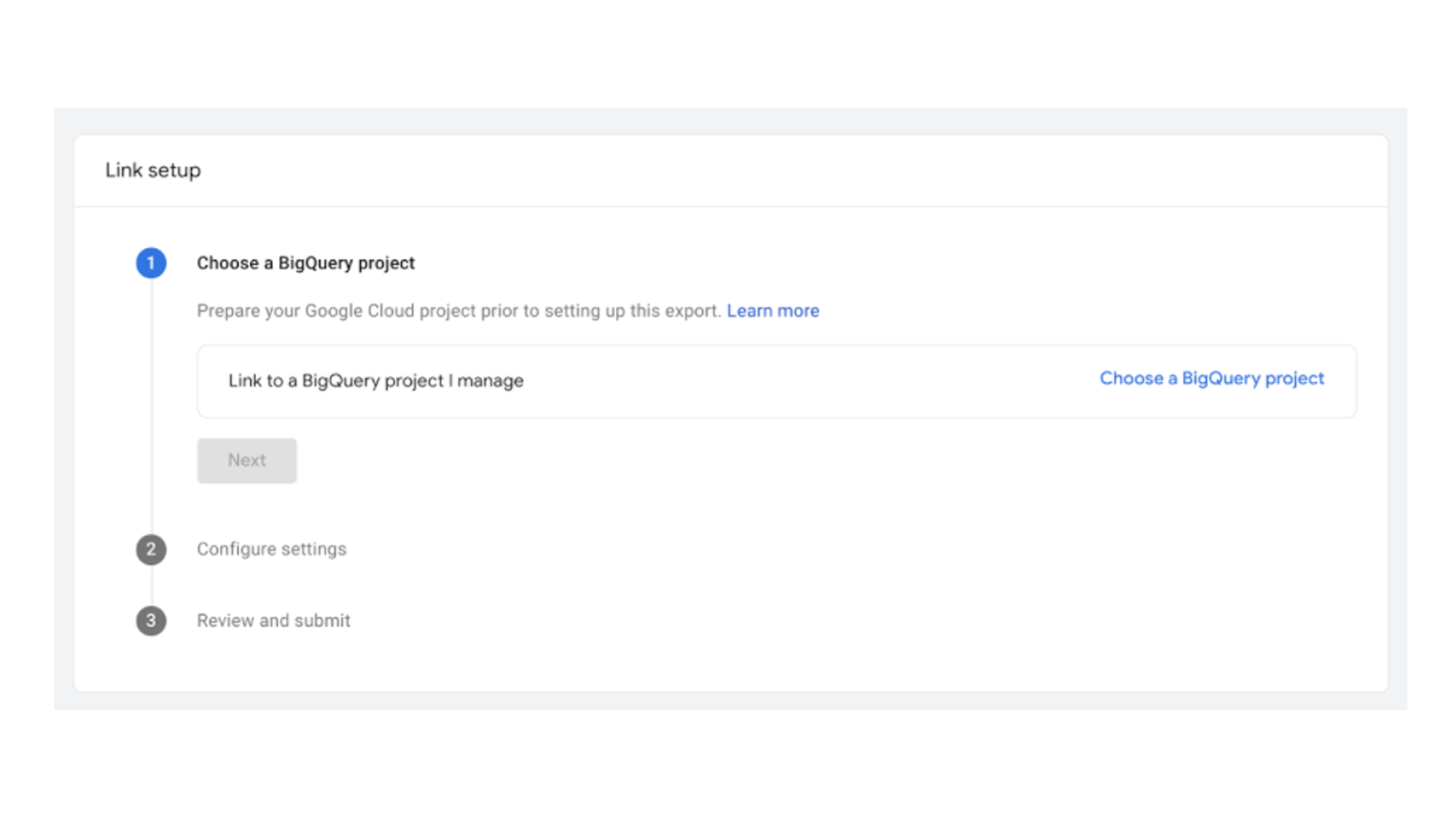The image size is (1456, 818).
Task: Click the gray step 3 circle icon
Action: pos(151,621)
